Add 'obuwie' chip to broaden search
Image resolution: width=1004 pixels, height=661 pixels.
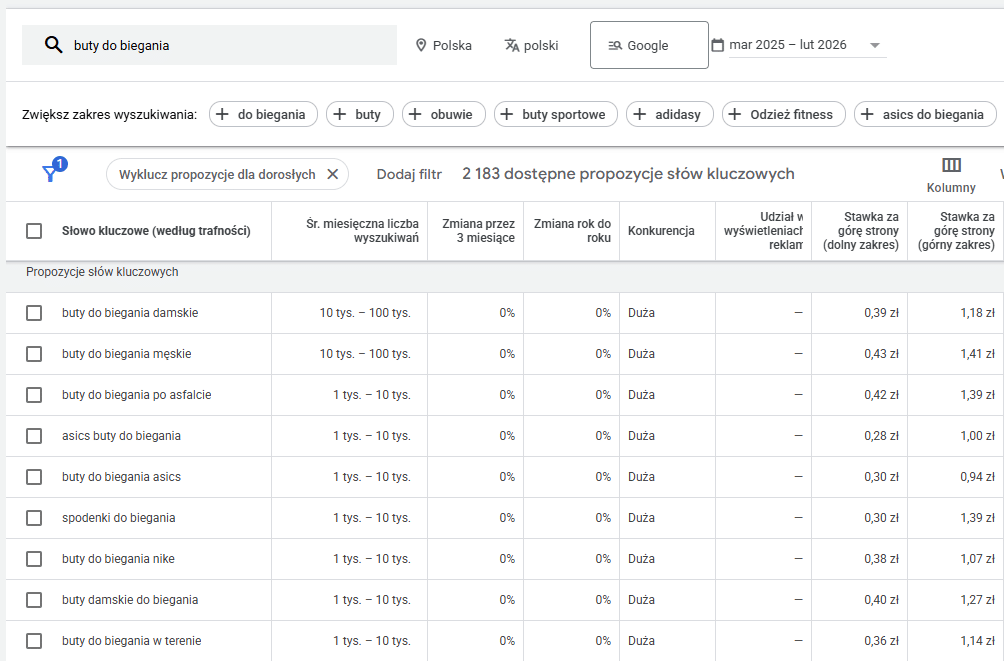tap(444, 115)
